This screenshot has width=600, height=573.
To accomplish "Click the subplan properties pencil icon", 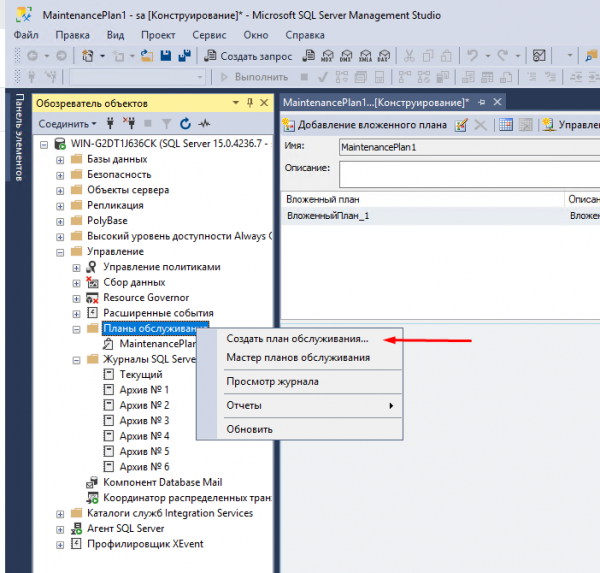I will point(461,125).
